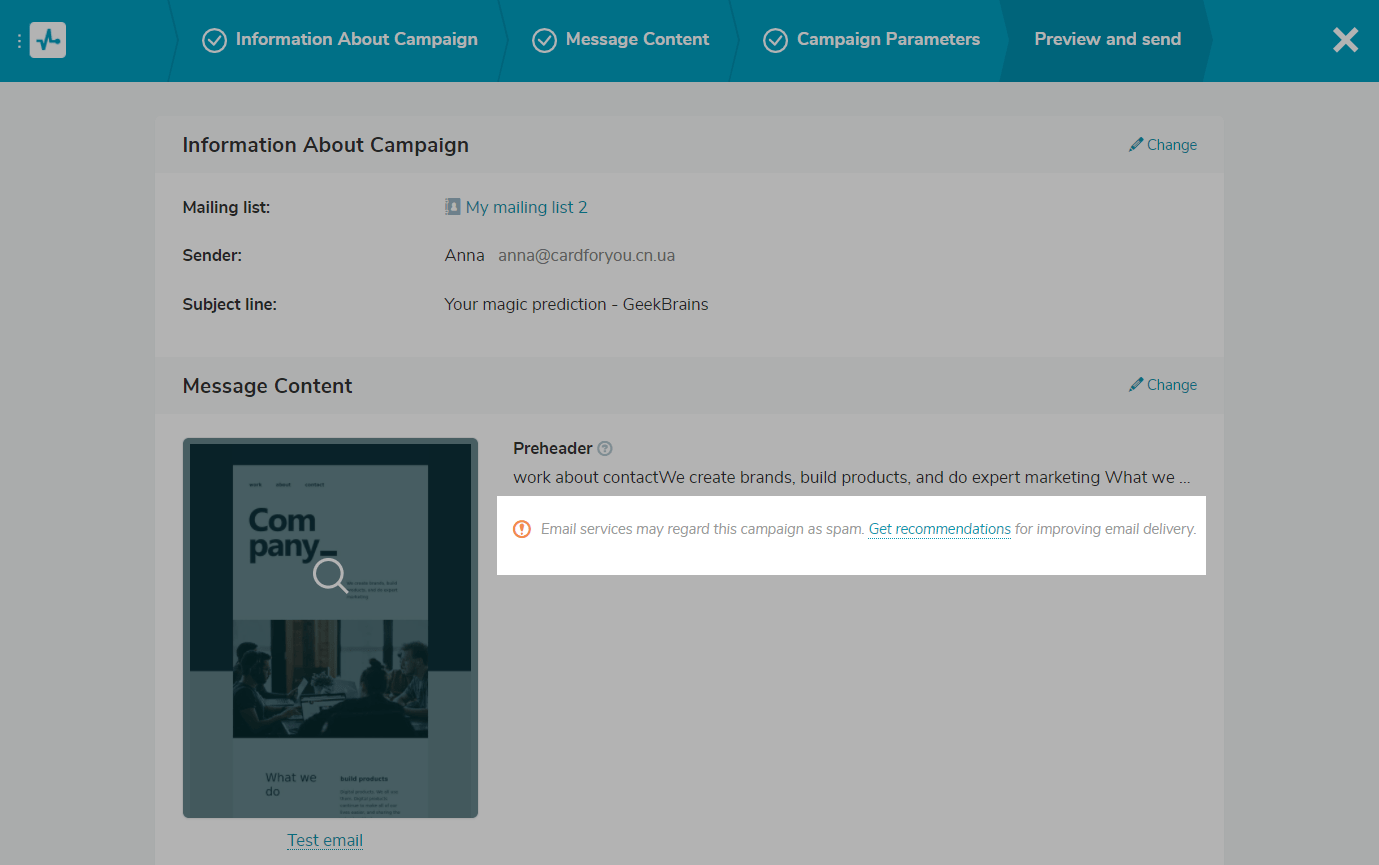The height and width of the screenshot is (865, 1379).
Task: Close the campaign wizard with the X
Action: point(1345,40)
